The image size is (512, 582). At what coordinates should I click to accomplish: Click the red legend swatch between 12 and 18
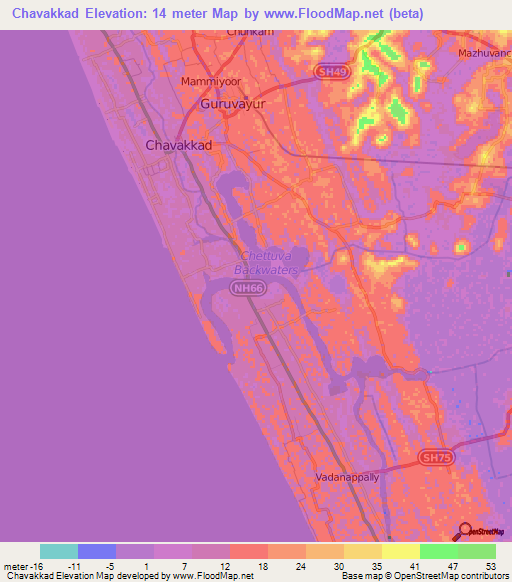tap(249, 552)
